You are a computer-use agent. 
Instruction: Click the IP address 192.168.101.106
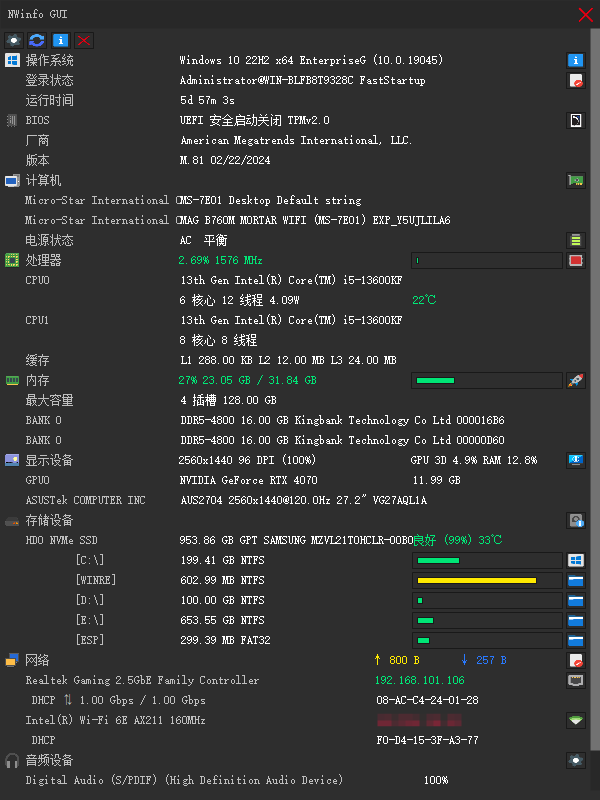(x=420, y=680)
